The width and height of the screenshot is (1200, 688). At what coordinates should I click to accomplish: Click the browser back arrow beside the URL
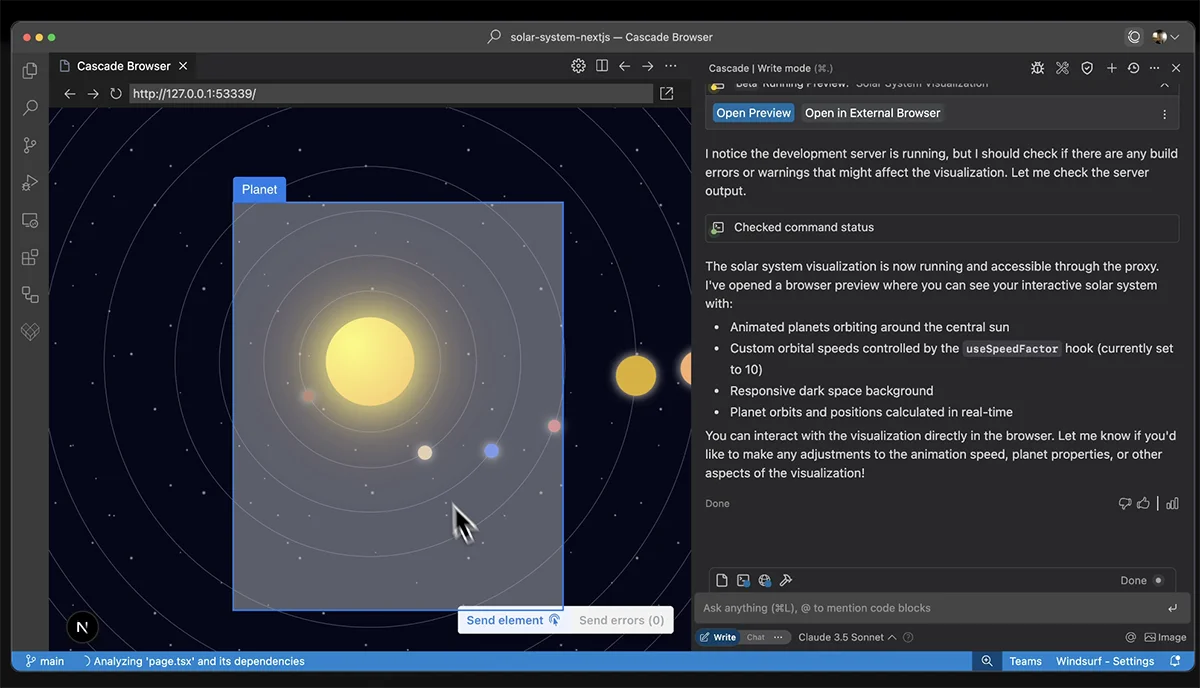pyautogui.click(x=70, y=94)
